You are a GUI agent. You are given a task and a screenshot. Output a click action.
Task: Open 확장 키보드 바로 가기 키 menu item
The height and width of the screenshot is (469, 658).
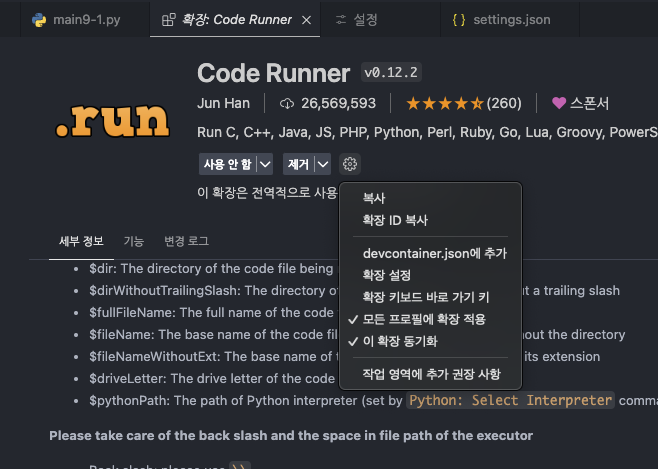tap(431, 297)
